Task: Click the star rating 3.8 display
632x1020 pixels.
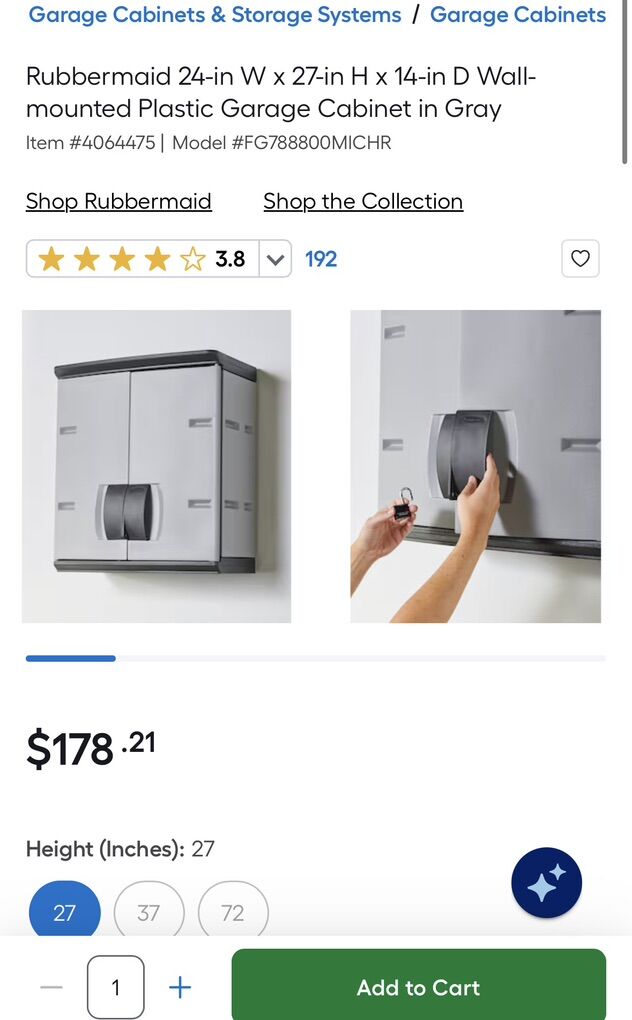Action: point(142,259)
